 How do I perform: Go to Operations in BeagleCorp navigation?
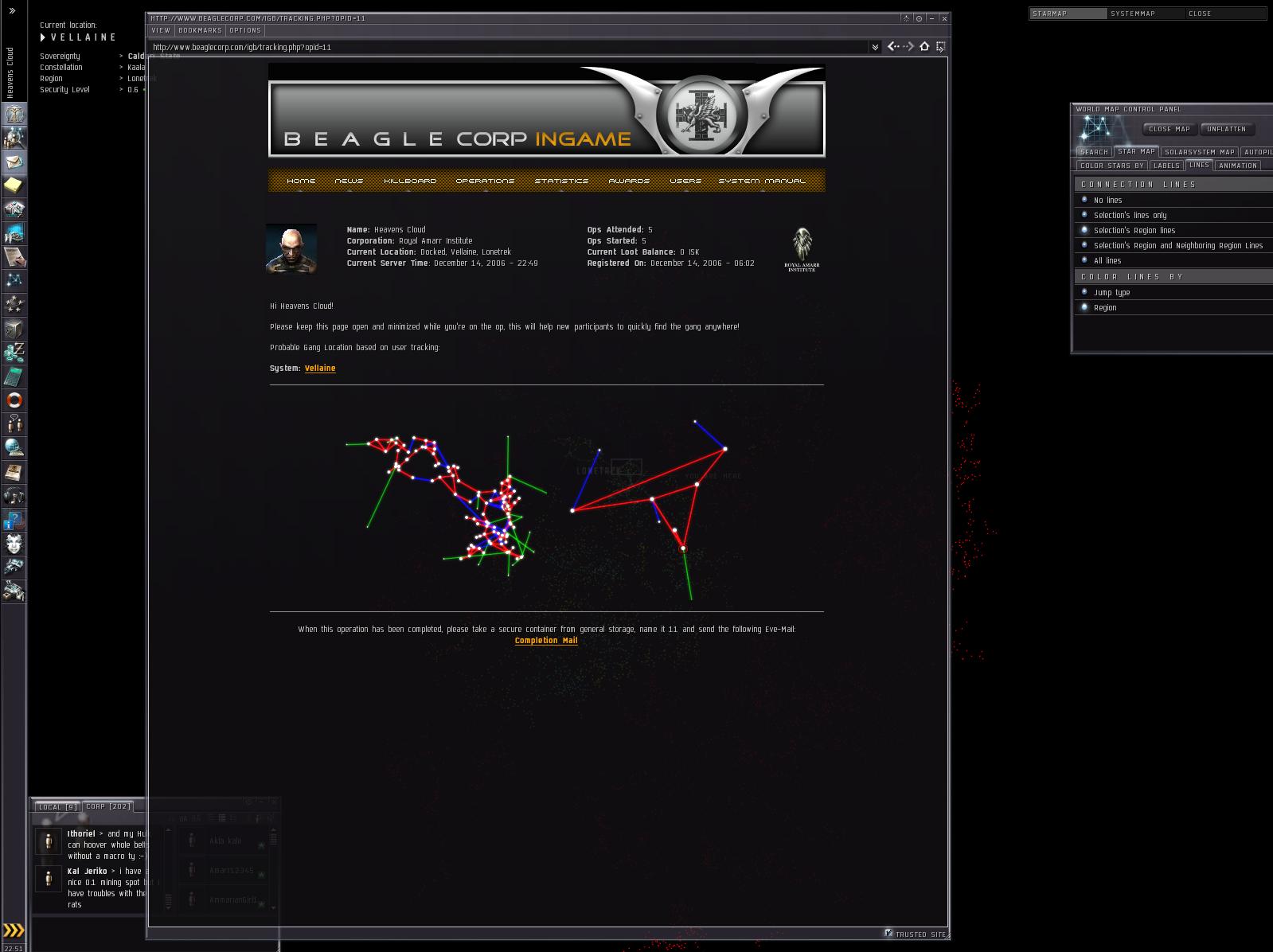[485, 181]
